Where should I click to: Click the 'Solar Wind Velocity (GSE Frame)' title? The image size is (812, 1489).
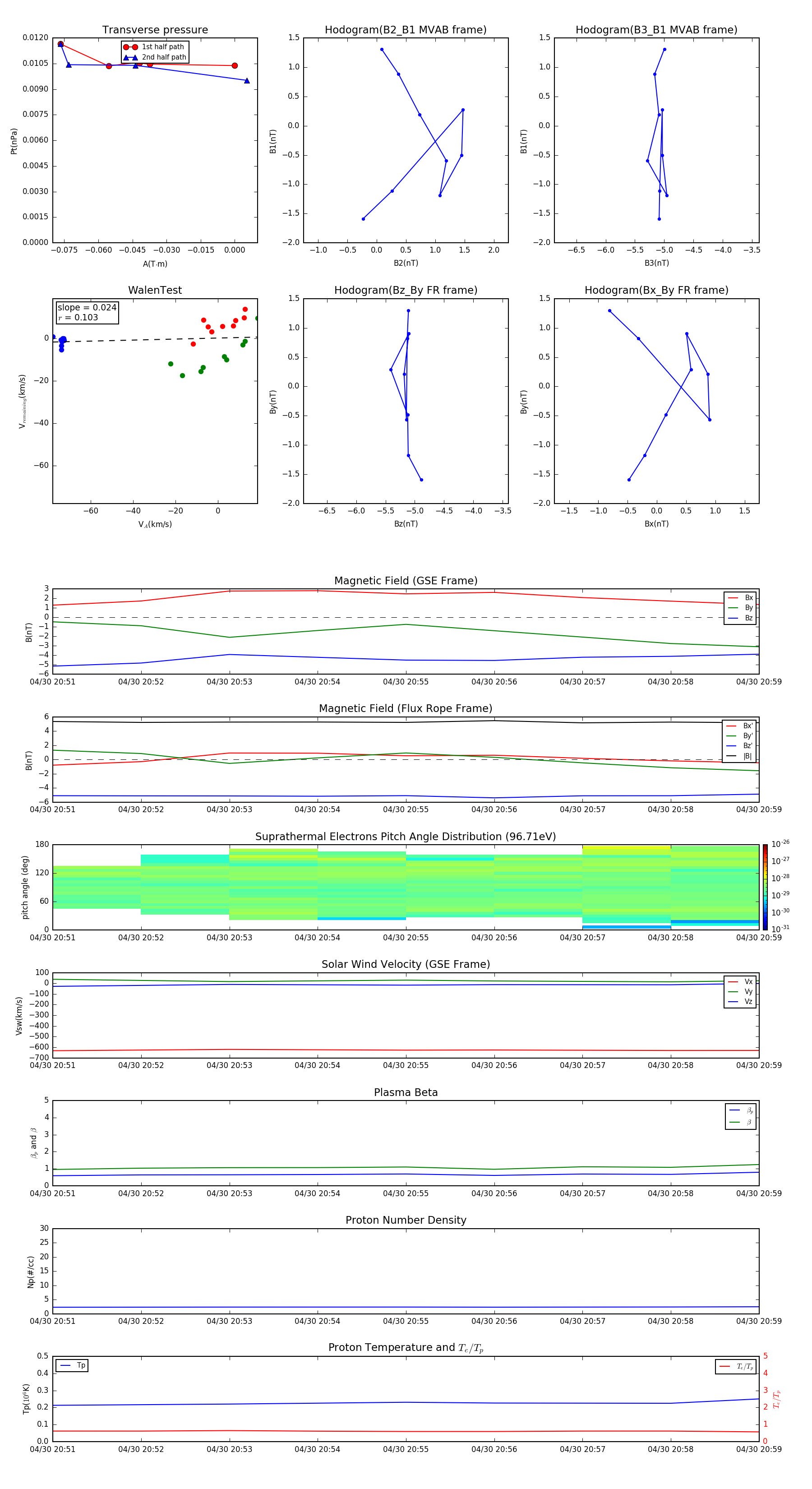(x=406, y=964)
